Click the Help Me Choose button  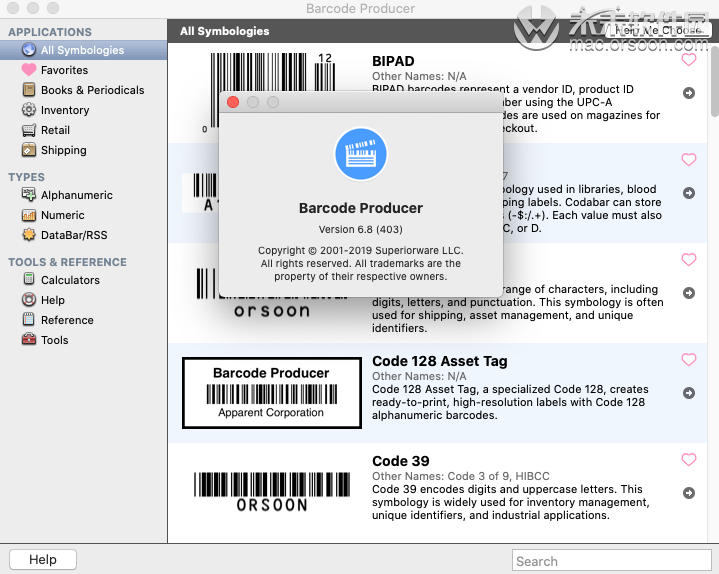[658, 30]
